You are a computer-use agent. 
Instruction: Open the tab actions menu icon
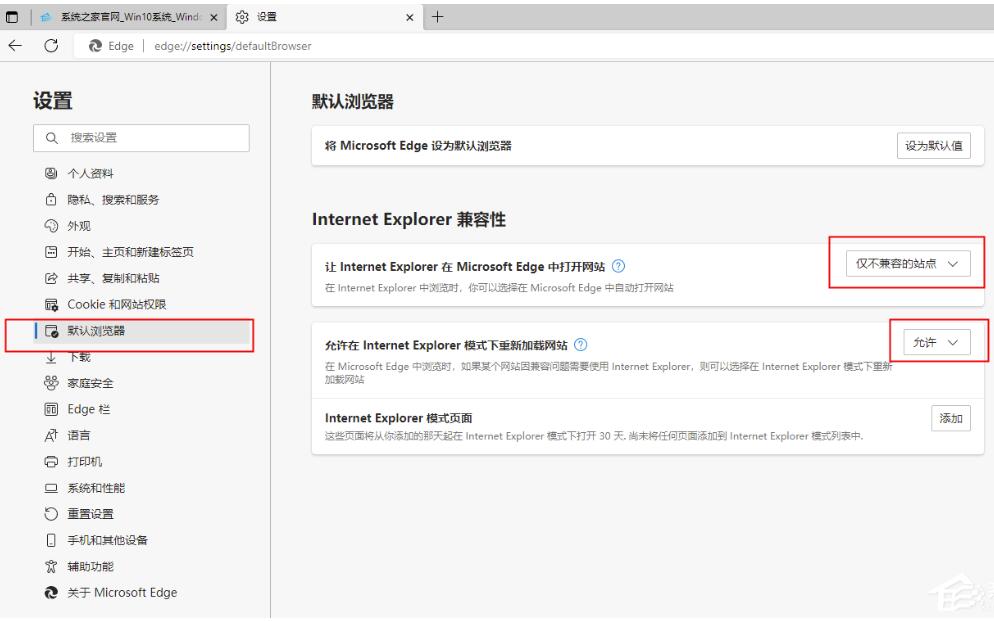coord(11,17)
